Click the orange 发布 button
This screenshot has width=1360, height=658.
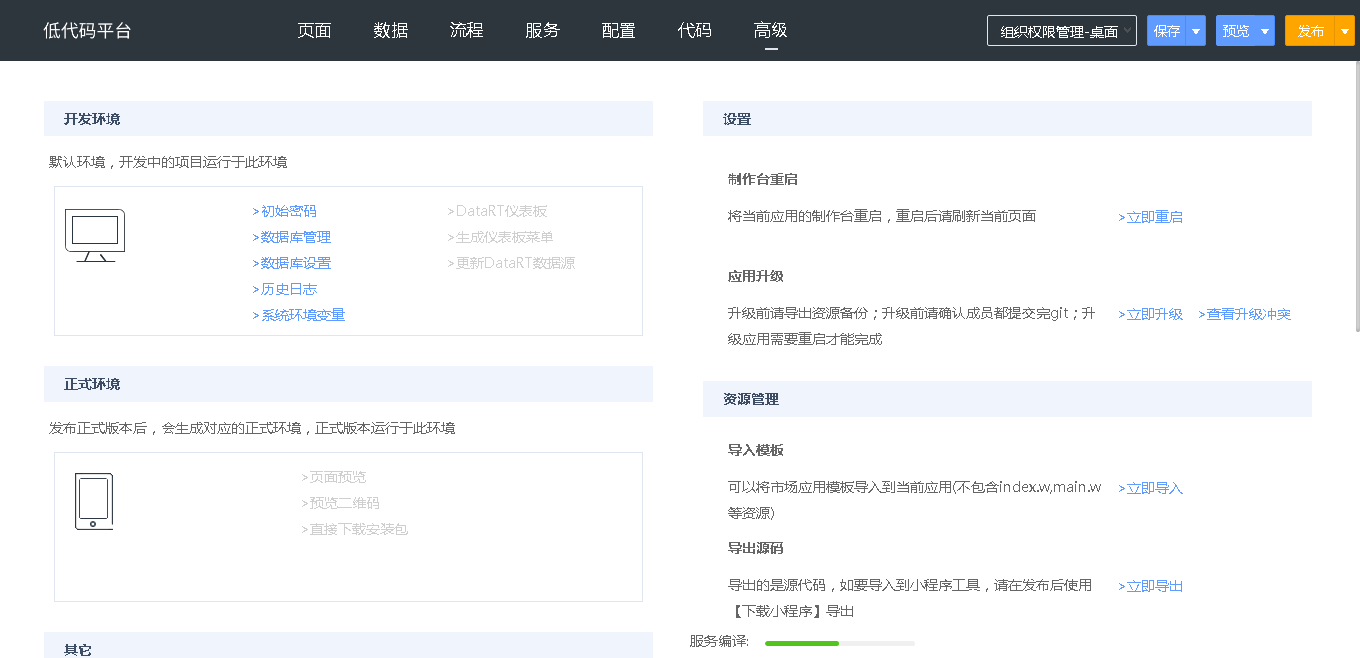click(x=1310, y=31)
